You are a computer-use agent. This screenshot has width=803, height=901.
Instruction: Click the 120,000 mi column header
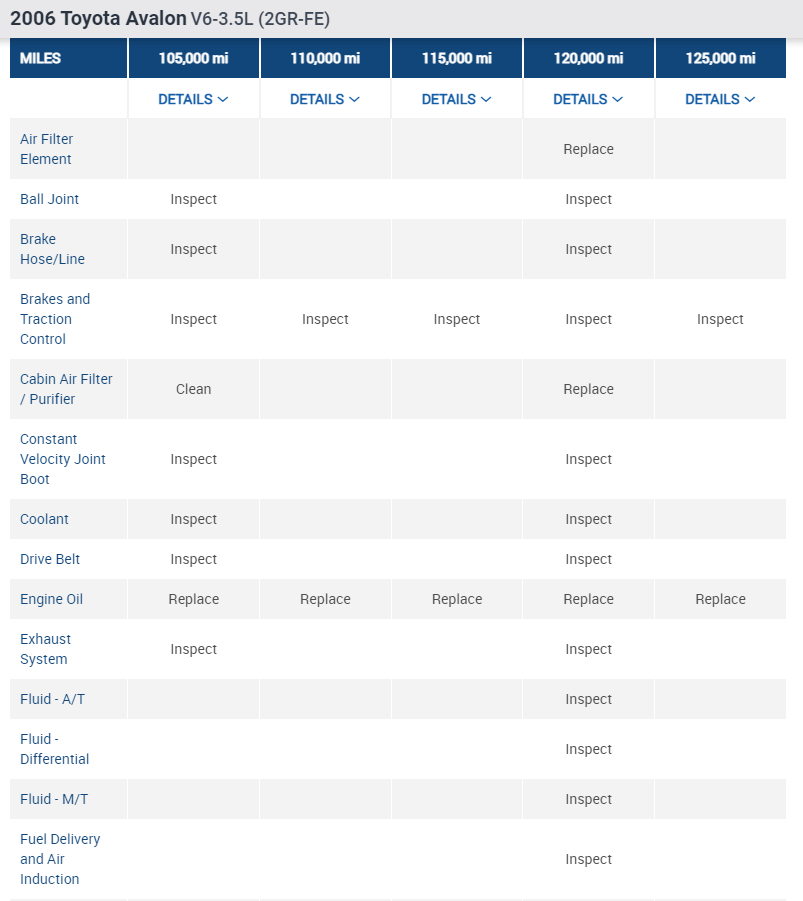pyautogui.click(x=588, y=58)
